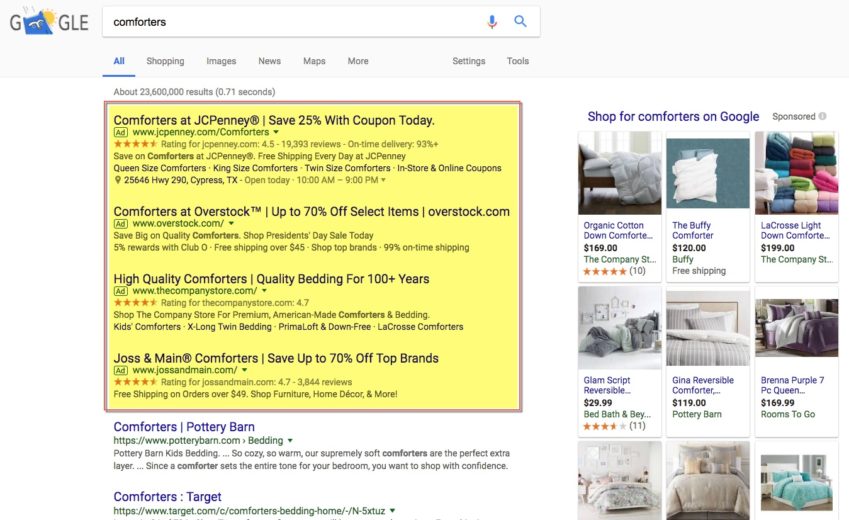Click the location pin by 25646 Hwy 290
Viewport: 849px width, 520px height.
pyautogui.click(x=117, y=180)
